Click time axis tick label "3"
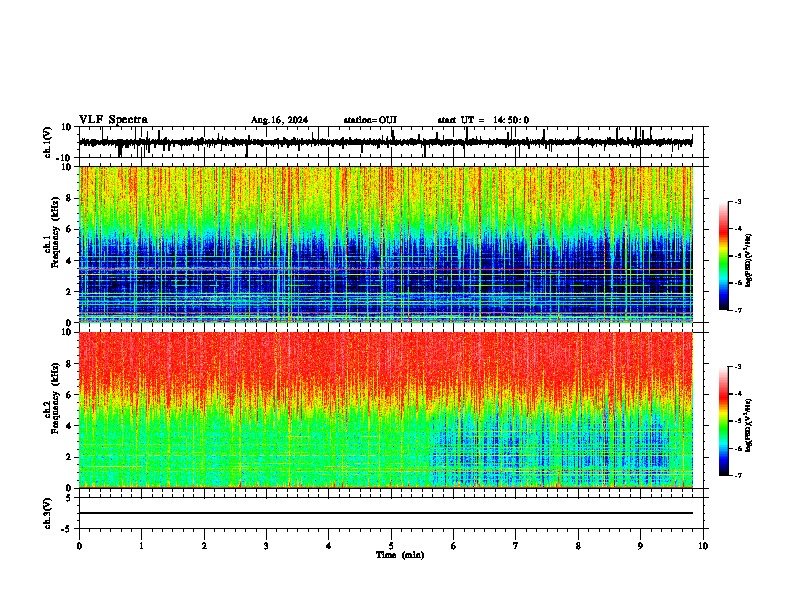This screenshot has width=792, height=612. pyautogui.click(x=266, y=546)
